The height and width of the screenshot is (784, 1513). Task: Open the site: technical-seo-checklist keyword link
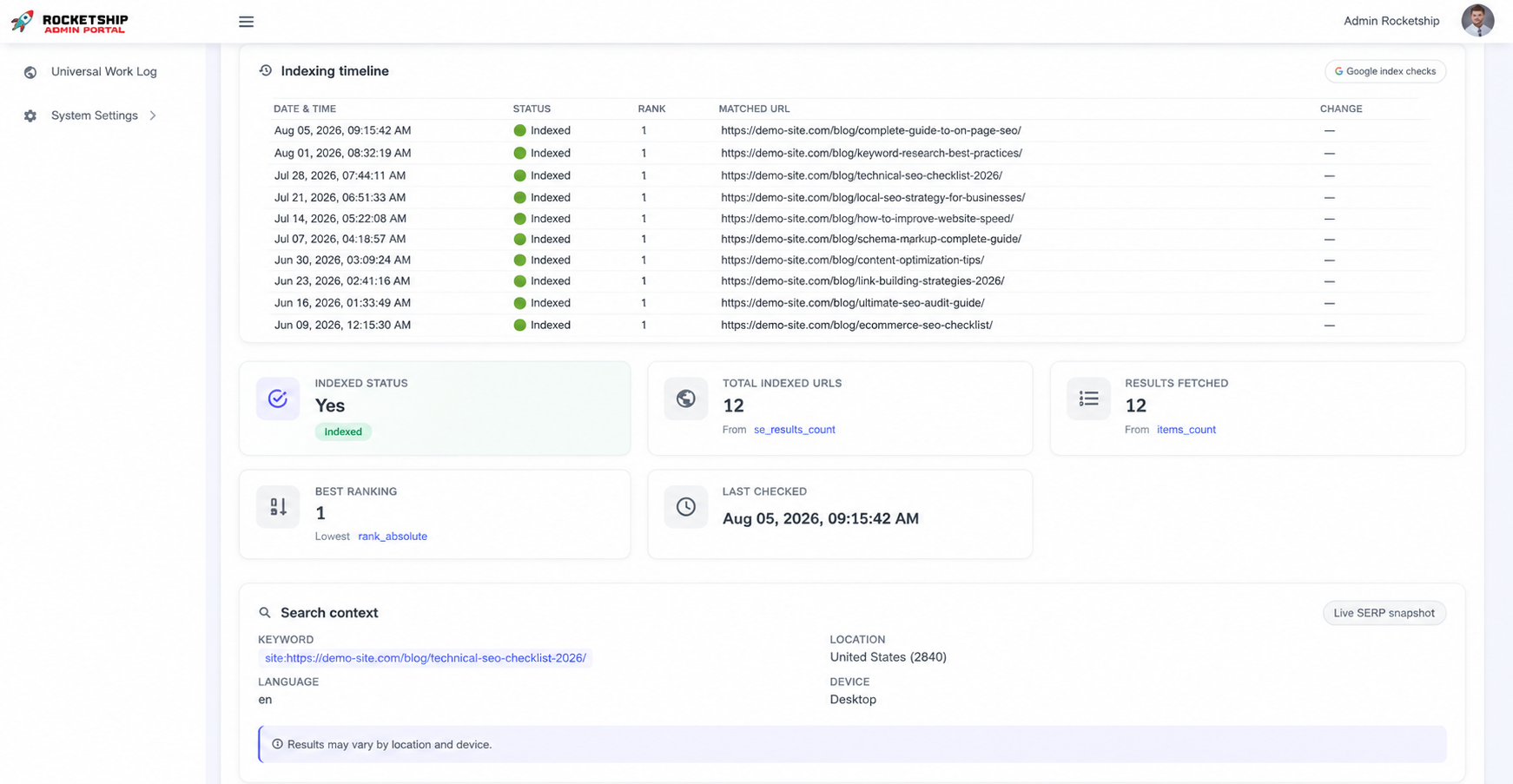coord(426,658)
